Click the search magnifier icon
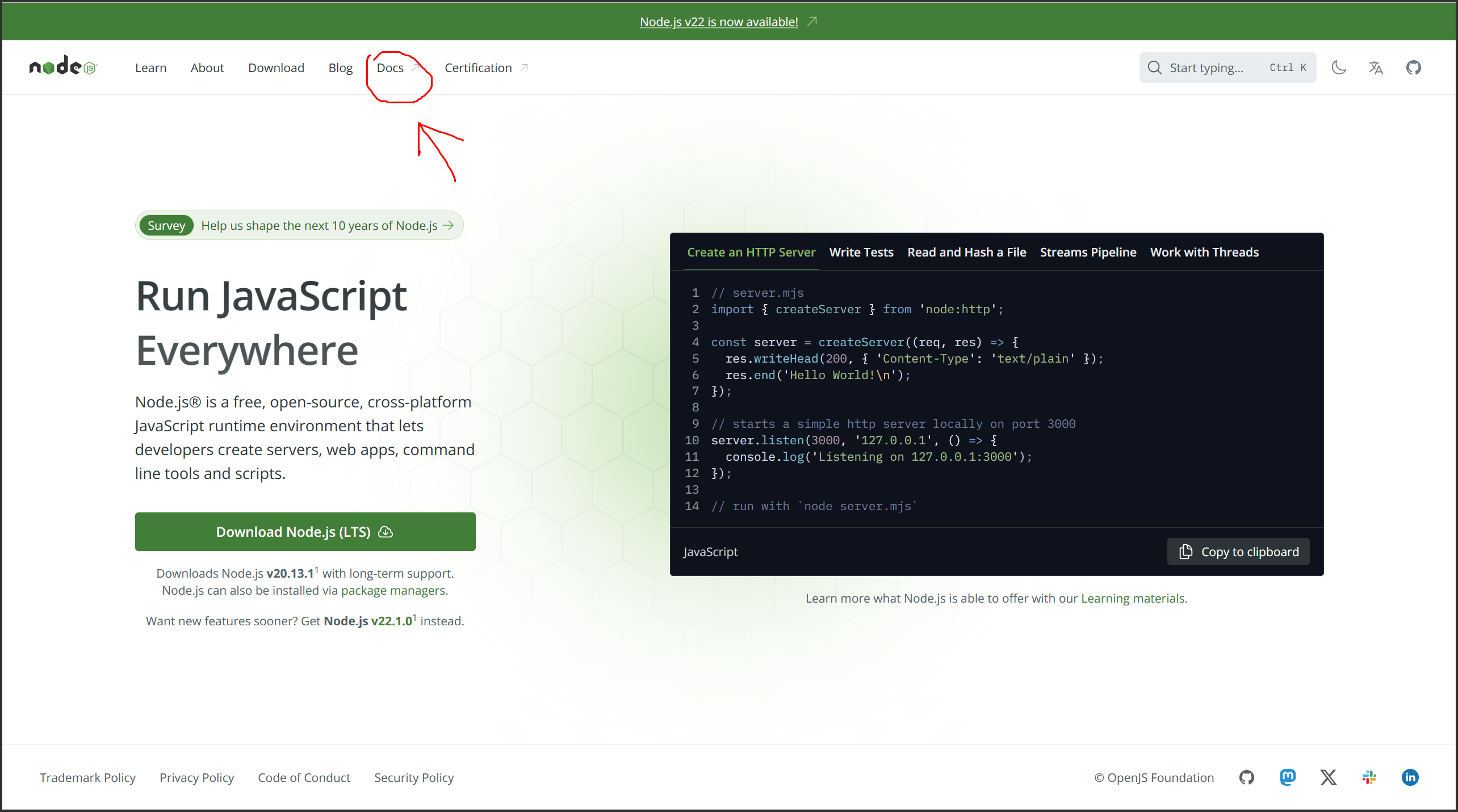This screenshot has height=812, width=1458. [1154, 68]
